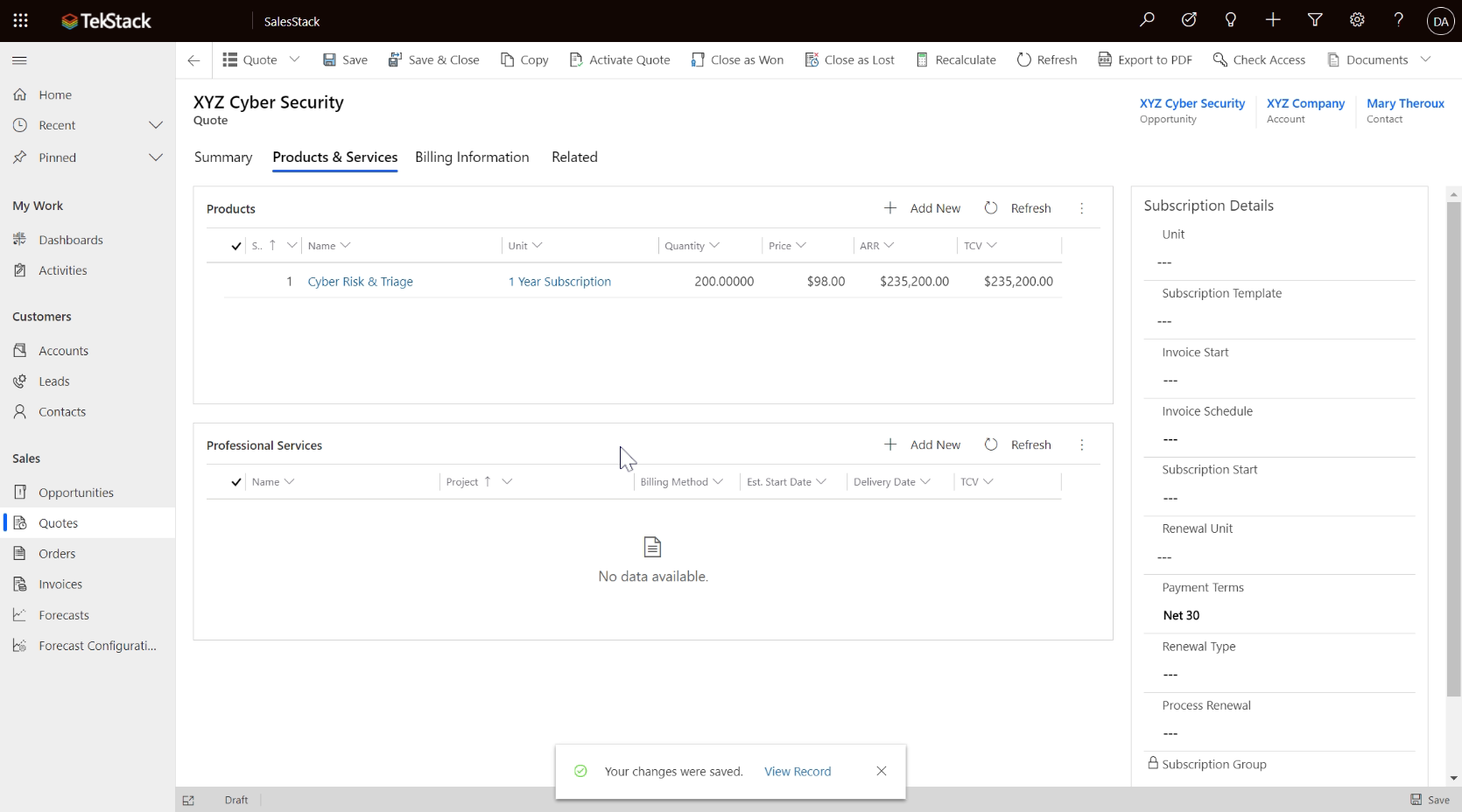Open Mary Theroux contact link

pyautogui.click(x=1405, y=103)
